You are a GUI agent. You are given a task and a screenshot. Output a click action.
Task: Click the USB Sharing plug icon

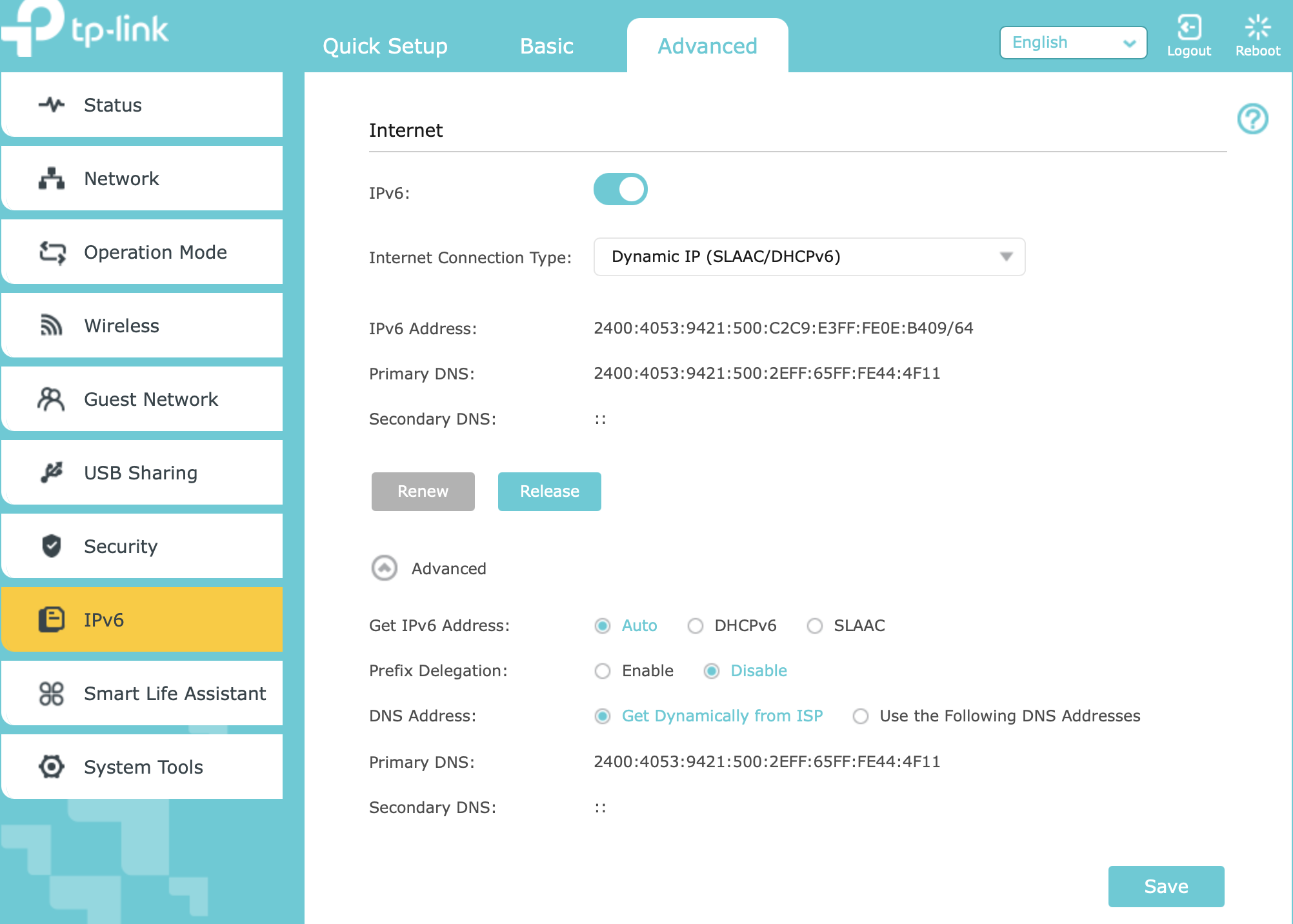(52, 472)
